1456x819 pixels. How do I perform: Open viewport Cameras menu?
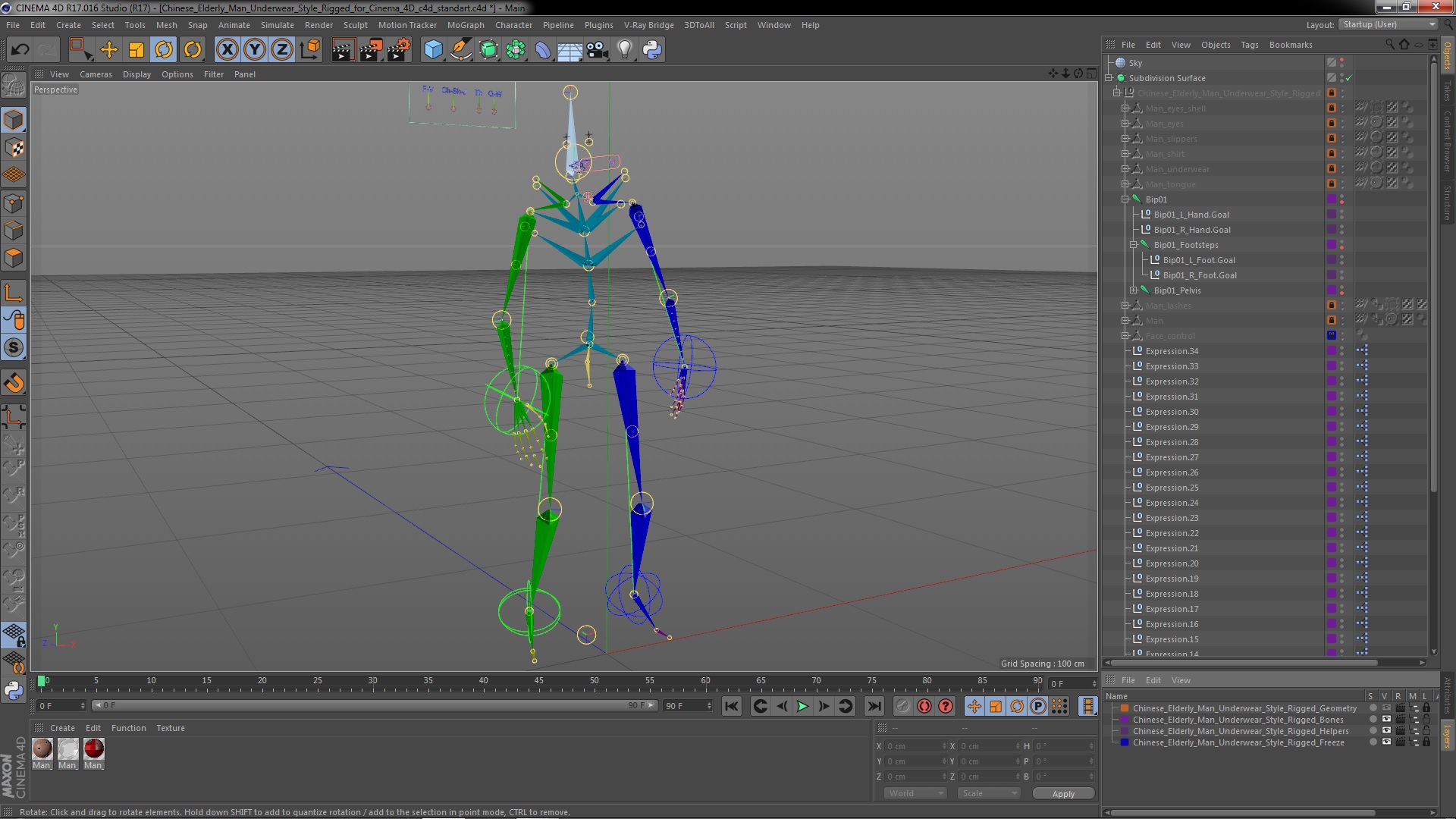click(96, 74)
